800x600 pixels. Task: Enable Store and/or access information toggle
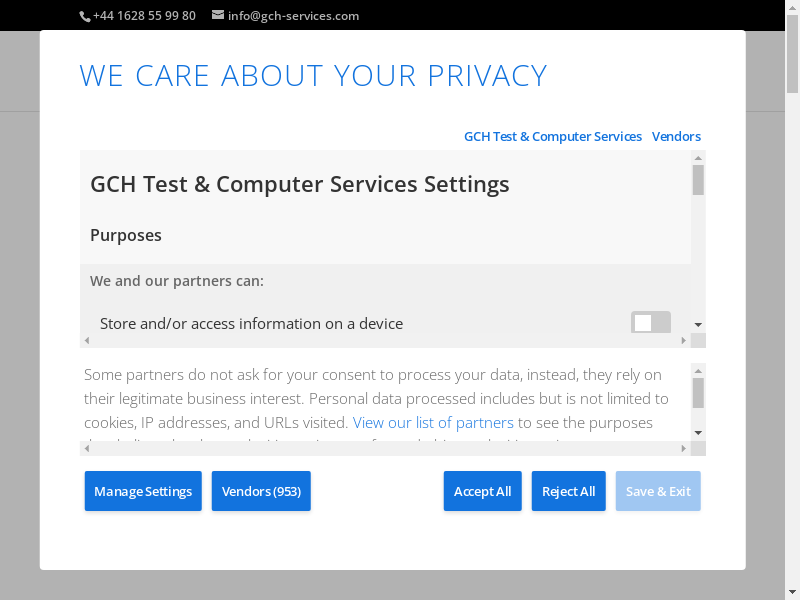[650, 322]
